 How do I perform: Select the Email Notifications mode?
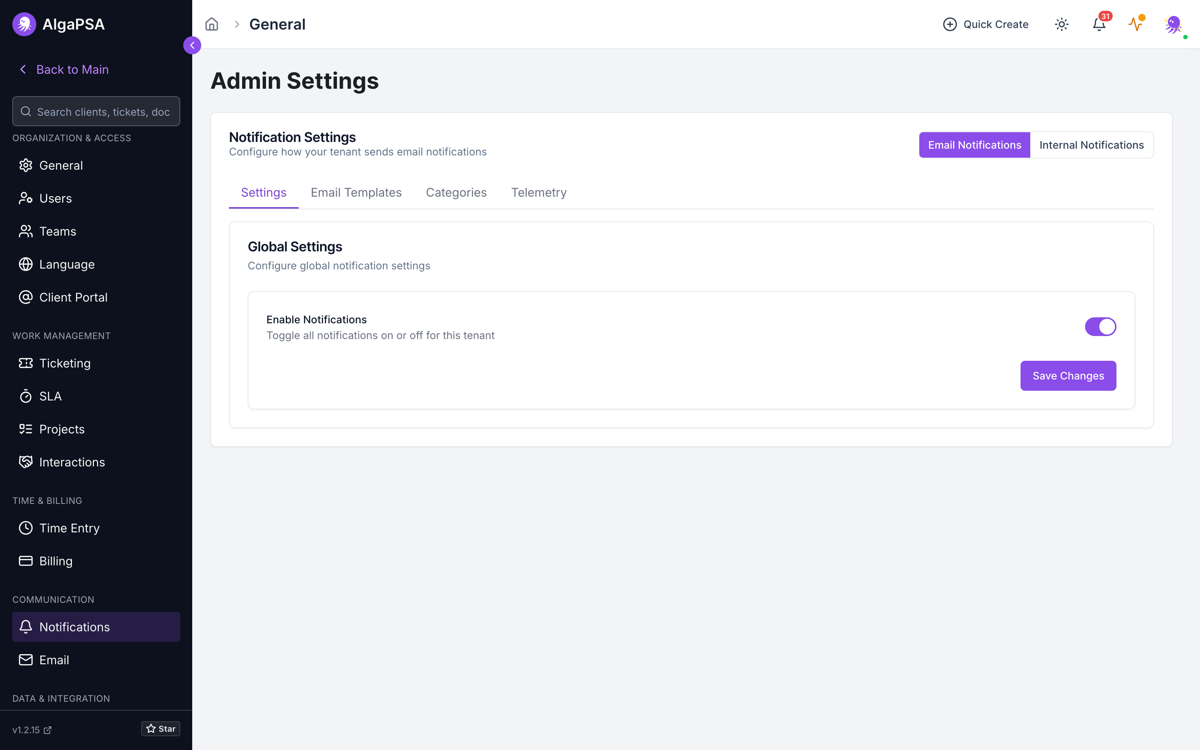(974, 145)
